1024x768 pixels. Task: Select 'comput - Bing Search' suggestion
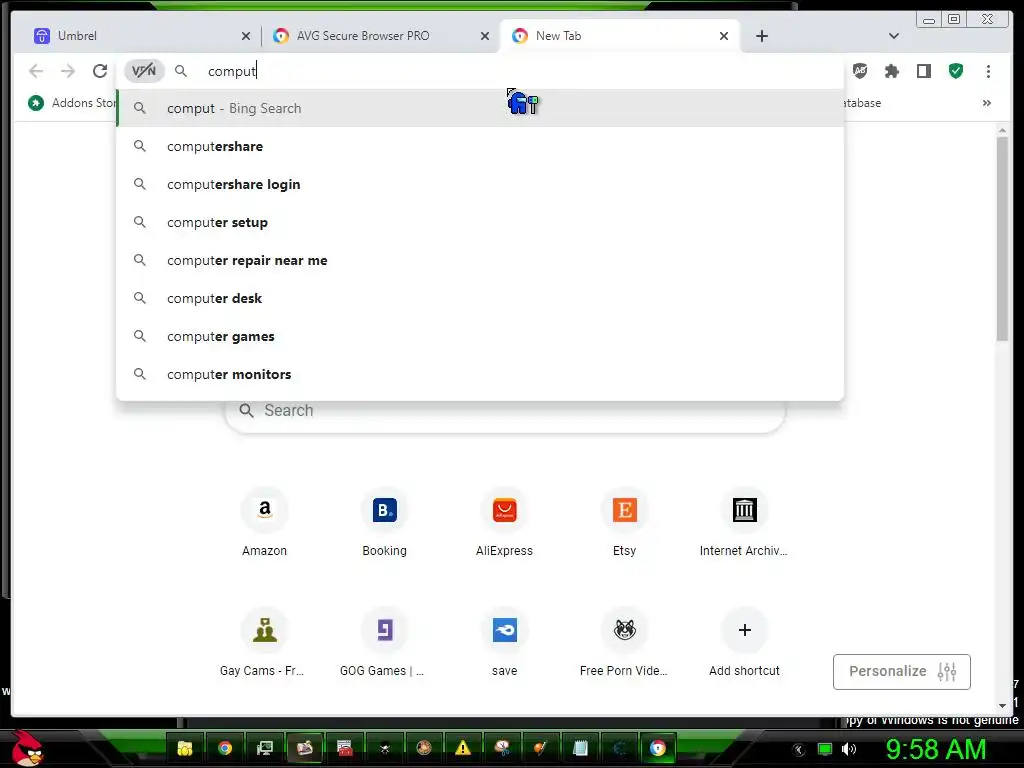click(x=480, y=108)
